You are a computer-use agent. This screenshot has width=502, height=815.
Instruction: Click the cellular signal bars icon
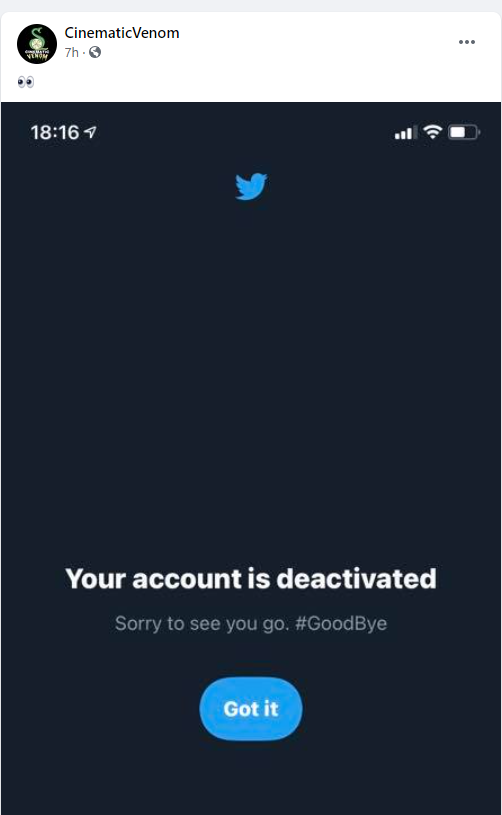405,133
